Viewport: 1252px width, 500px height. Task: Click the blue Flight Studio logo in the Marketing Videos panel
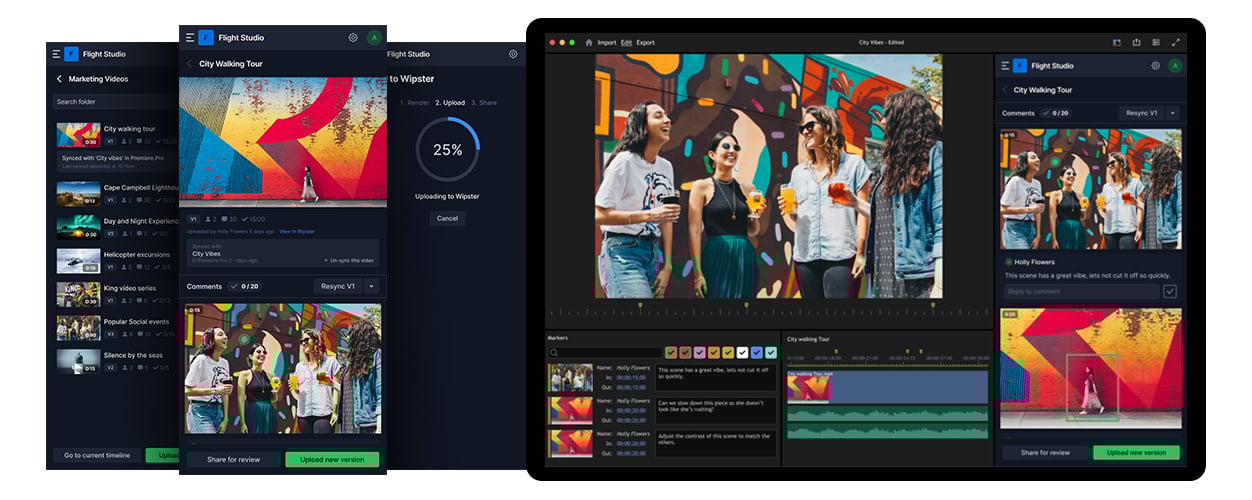coord(71,54)
